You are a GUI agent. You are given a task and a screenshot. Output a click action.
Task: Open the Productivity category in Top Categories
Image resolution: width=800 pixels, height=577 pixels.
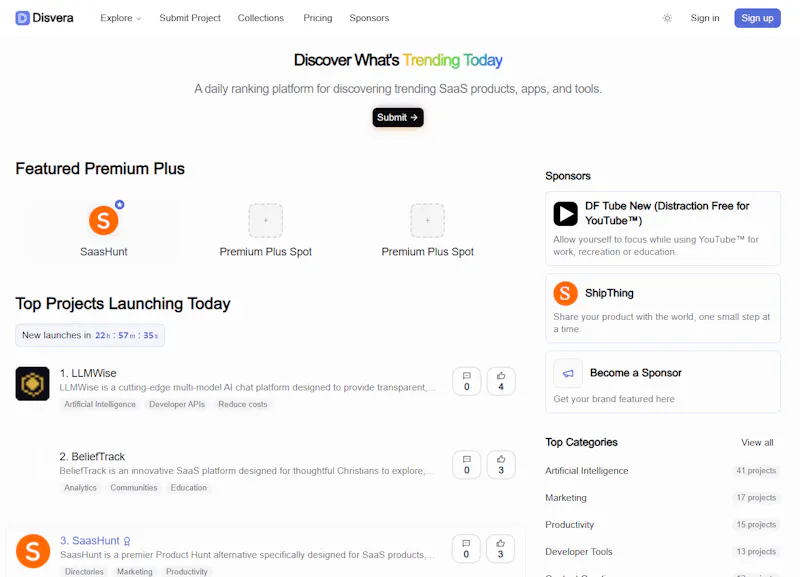pos(569,525)
